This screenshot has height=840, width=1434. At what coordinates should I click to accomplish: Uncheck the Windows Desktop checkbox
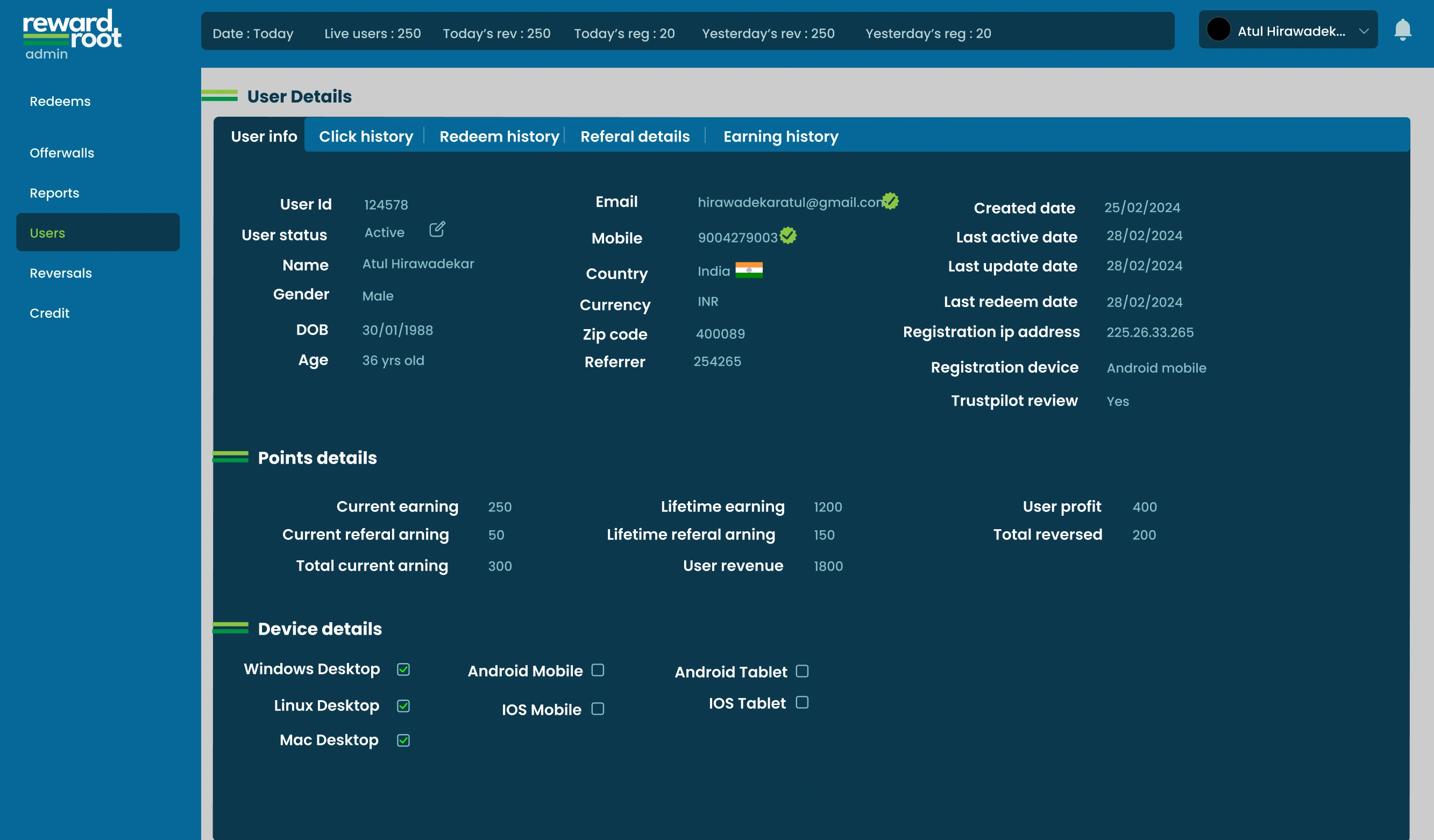click(403, 670)
